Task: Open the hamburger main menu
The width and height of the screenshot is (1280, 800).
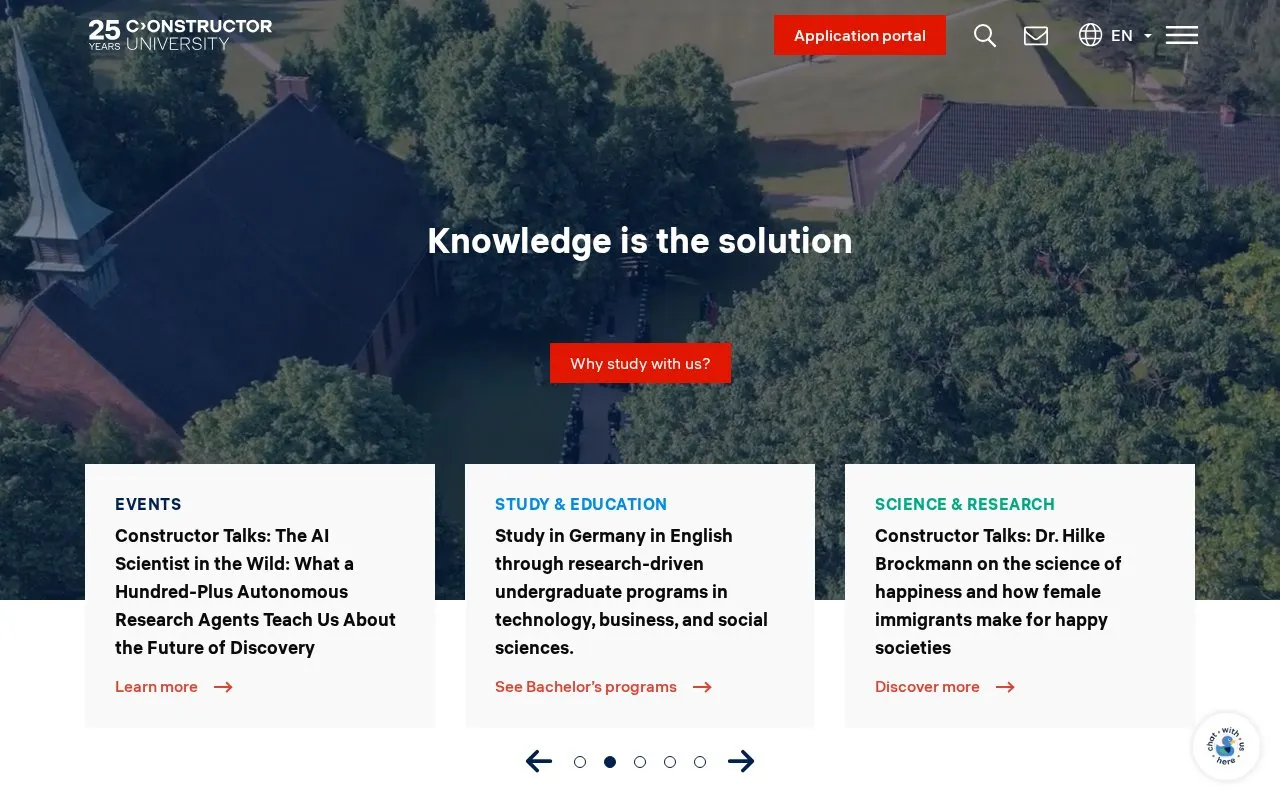Action: [1182, 35]
